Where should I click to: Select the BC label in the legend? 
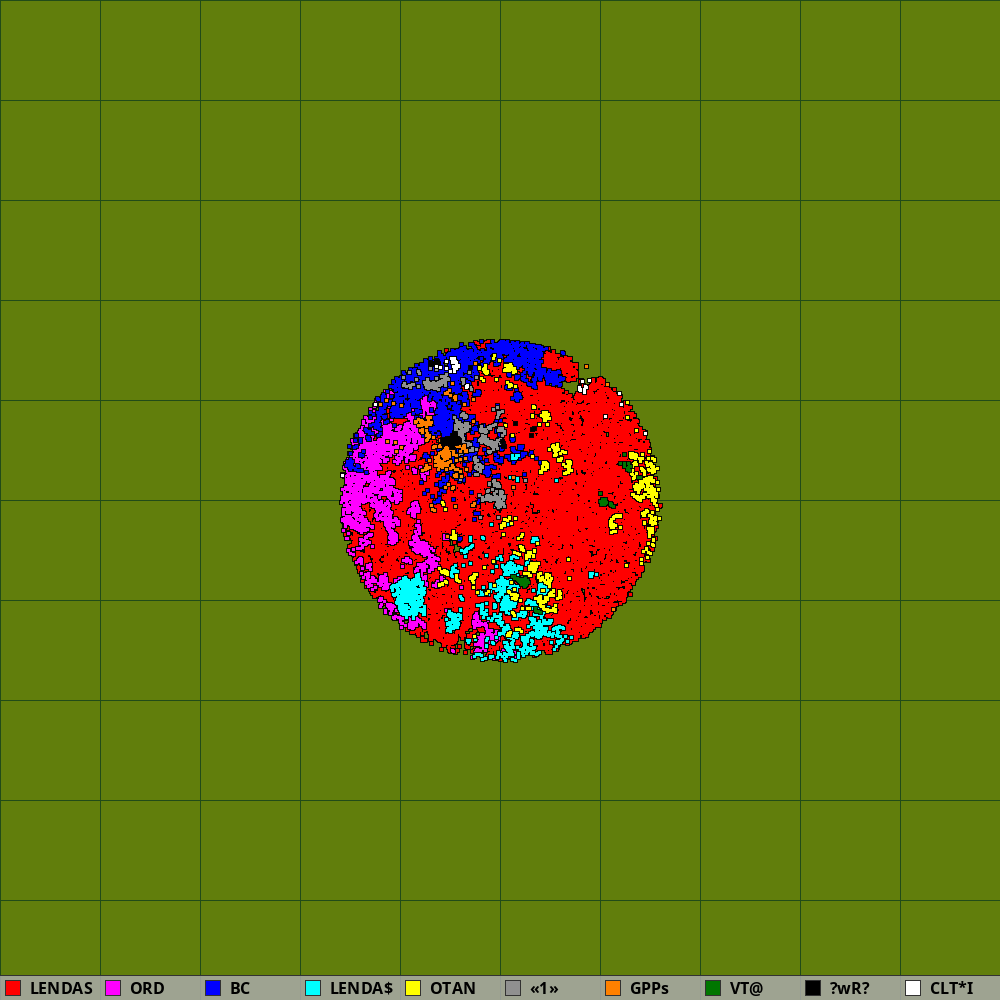click(240, 988)
